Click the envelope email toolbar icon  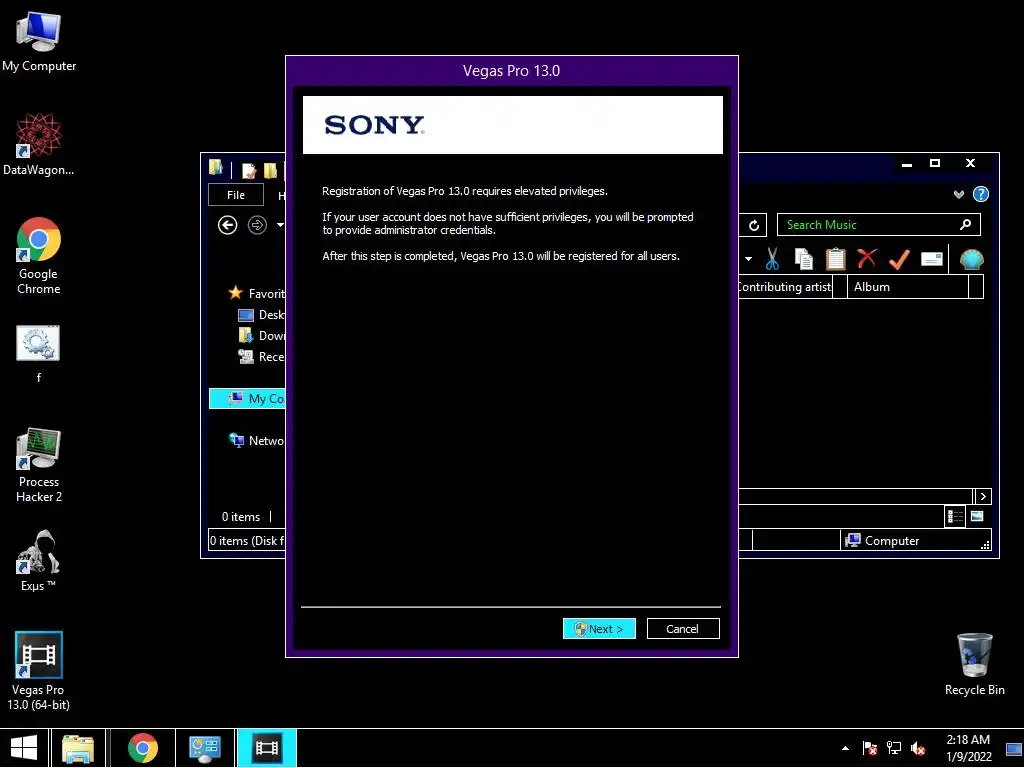[932, 259]
